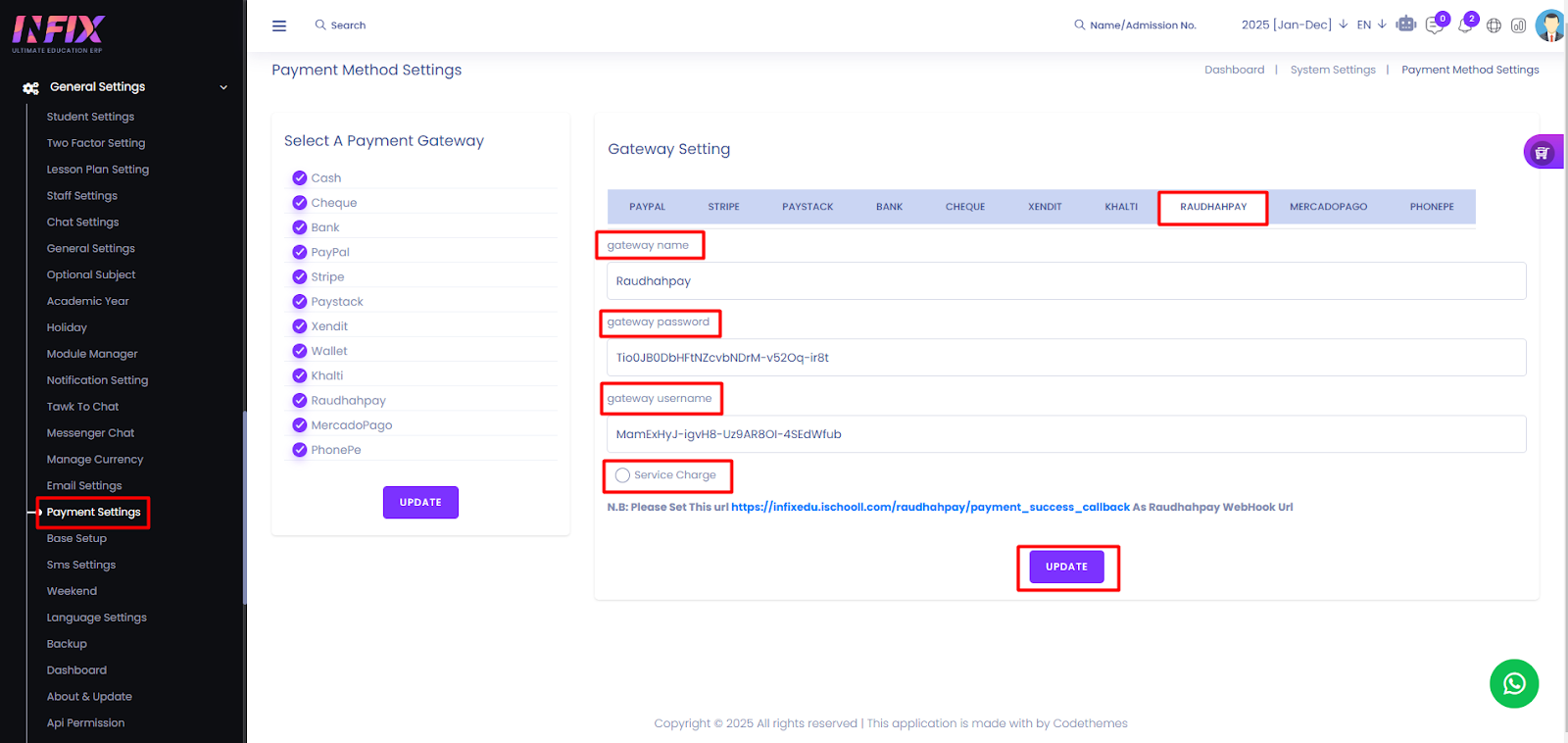Click the gateway username input field

[1066, 434]
